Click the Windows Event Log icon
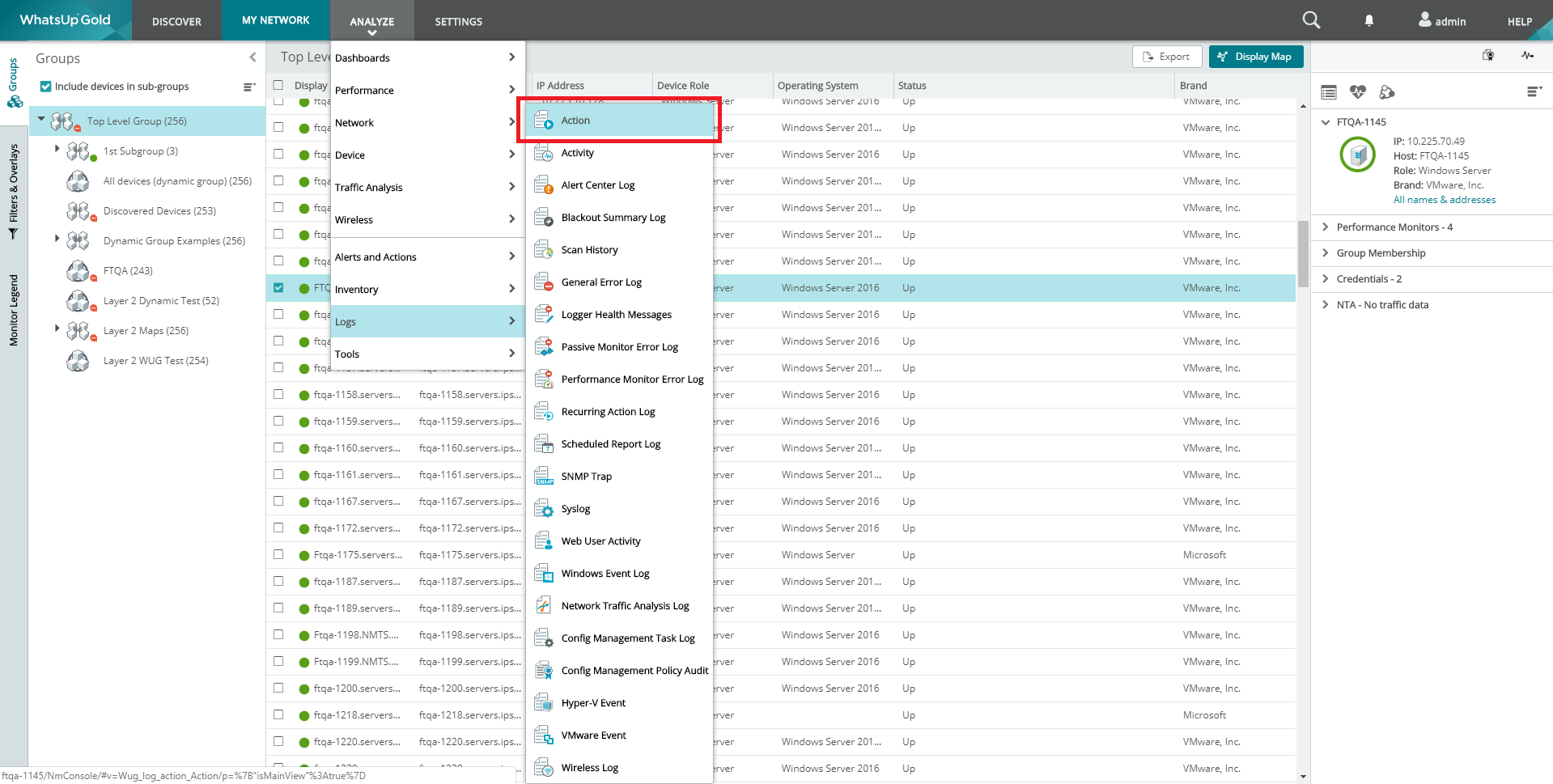 (x=544, y=574)
